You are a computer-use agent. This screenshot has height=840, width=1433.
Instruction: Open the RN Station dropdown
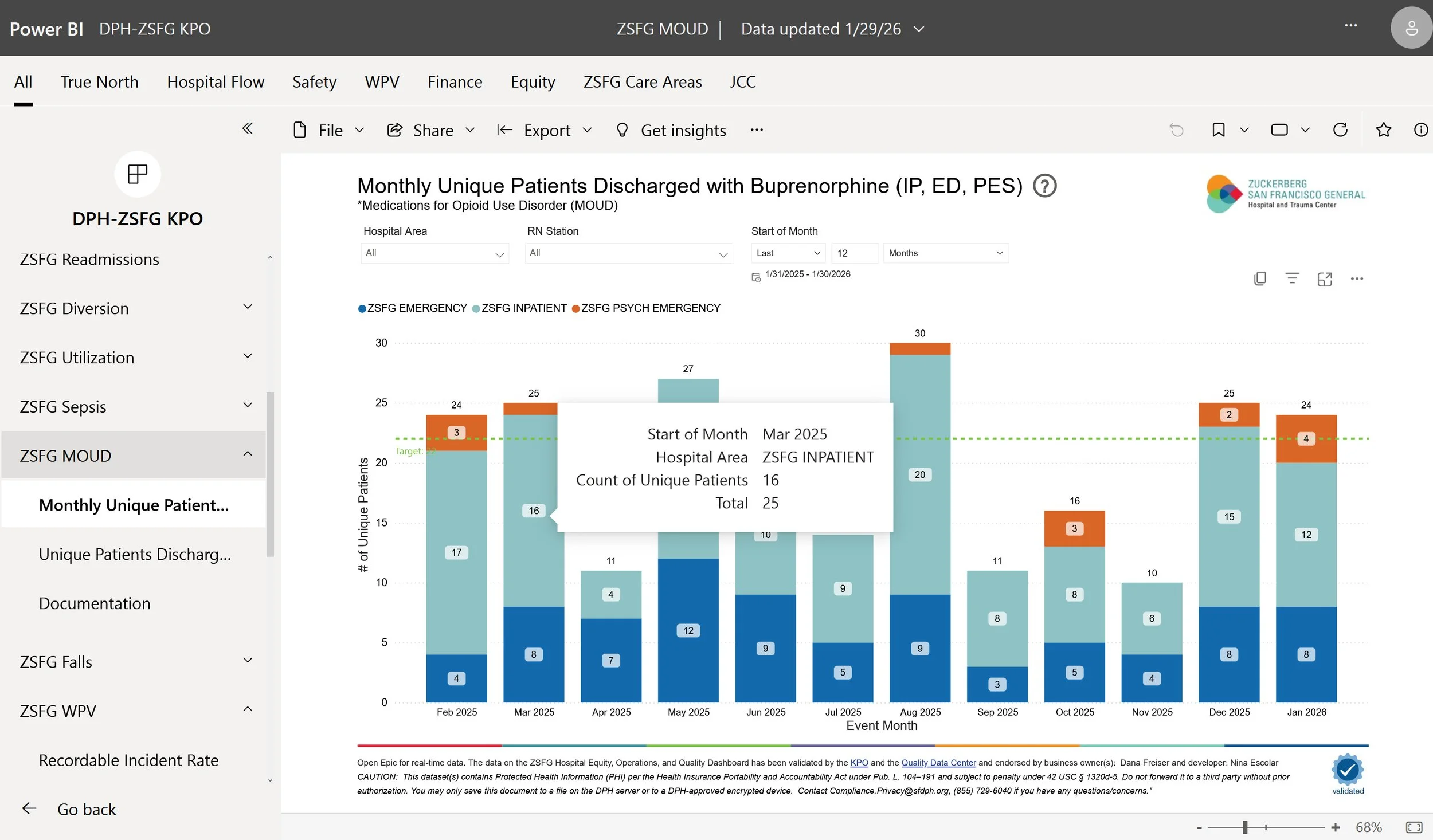pyautogui.click(x=628, y=253)
